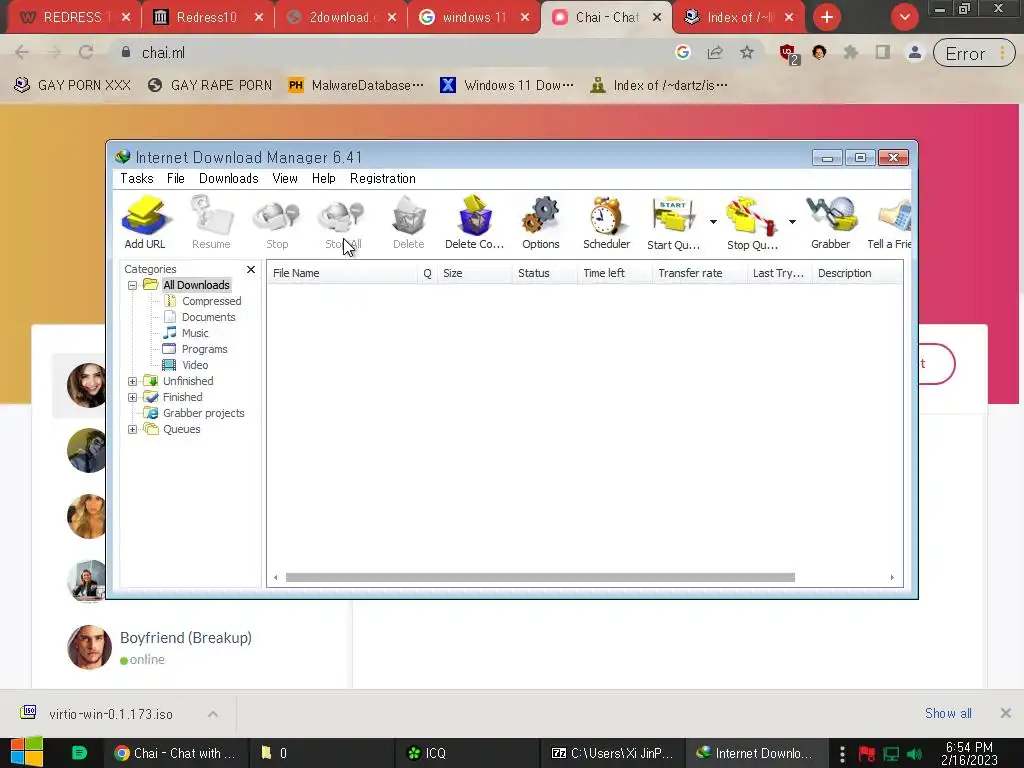Click the Chrome Error button
The height and width of the screenshot is (768, 1024).
point(974,54)
